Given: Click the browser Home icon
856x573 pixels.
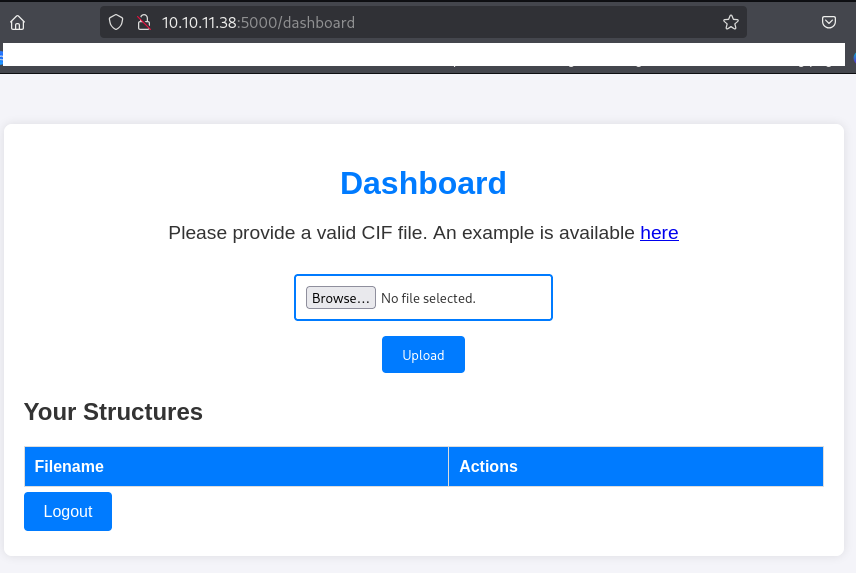Looking at the screenshot, I should 17,22.
